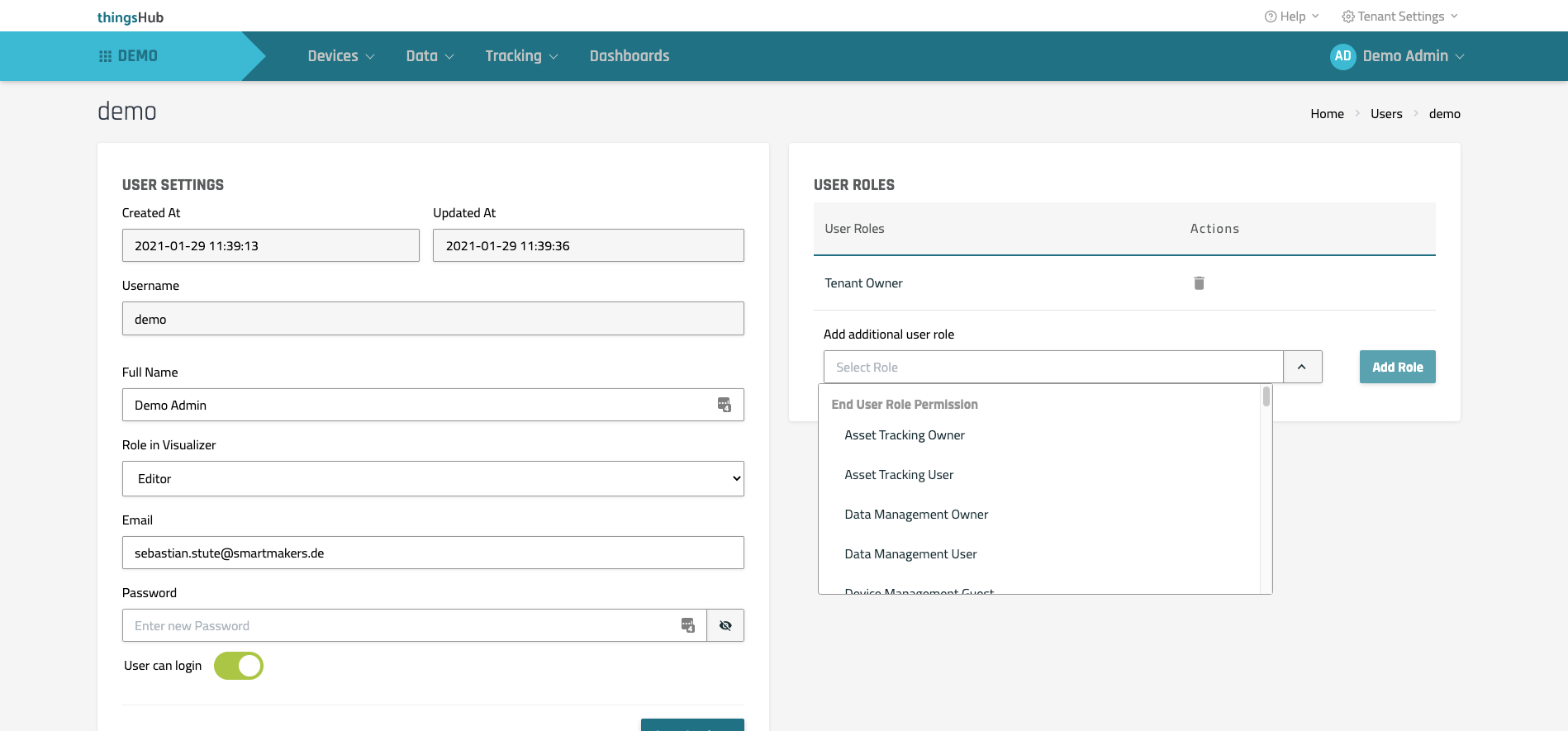The width and height of the screenshot is (1568, 731).
Task: Click the Add Role button
Action: pyautogui.click(x=1397, y=367)
